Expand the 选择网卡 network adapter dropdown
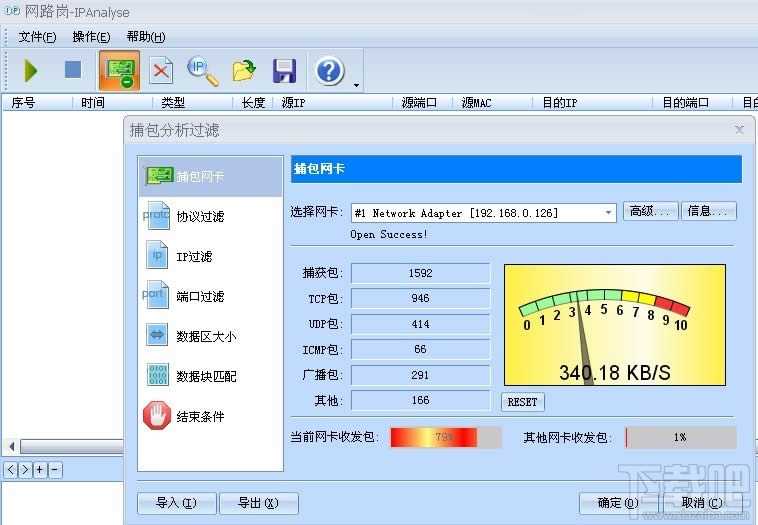Screen dimensions: 758x525 pos(609,213)
